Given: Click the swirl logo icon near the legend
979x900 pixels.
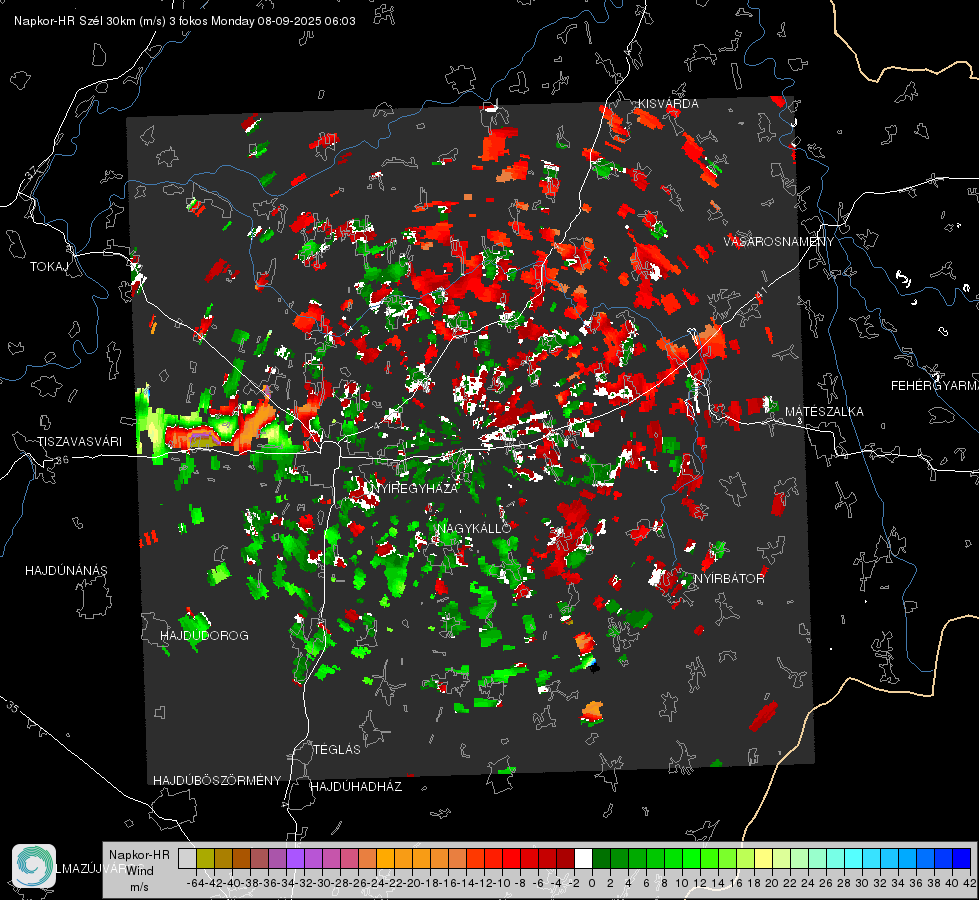Looking at the screenshot, I should 34,866.
